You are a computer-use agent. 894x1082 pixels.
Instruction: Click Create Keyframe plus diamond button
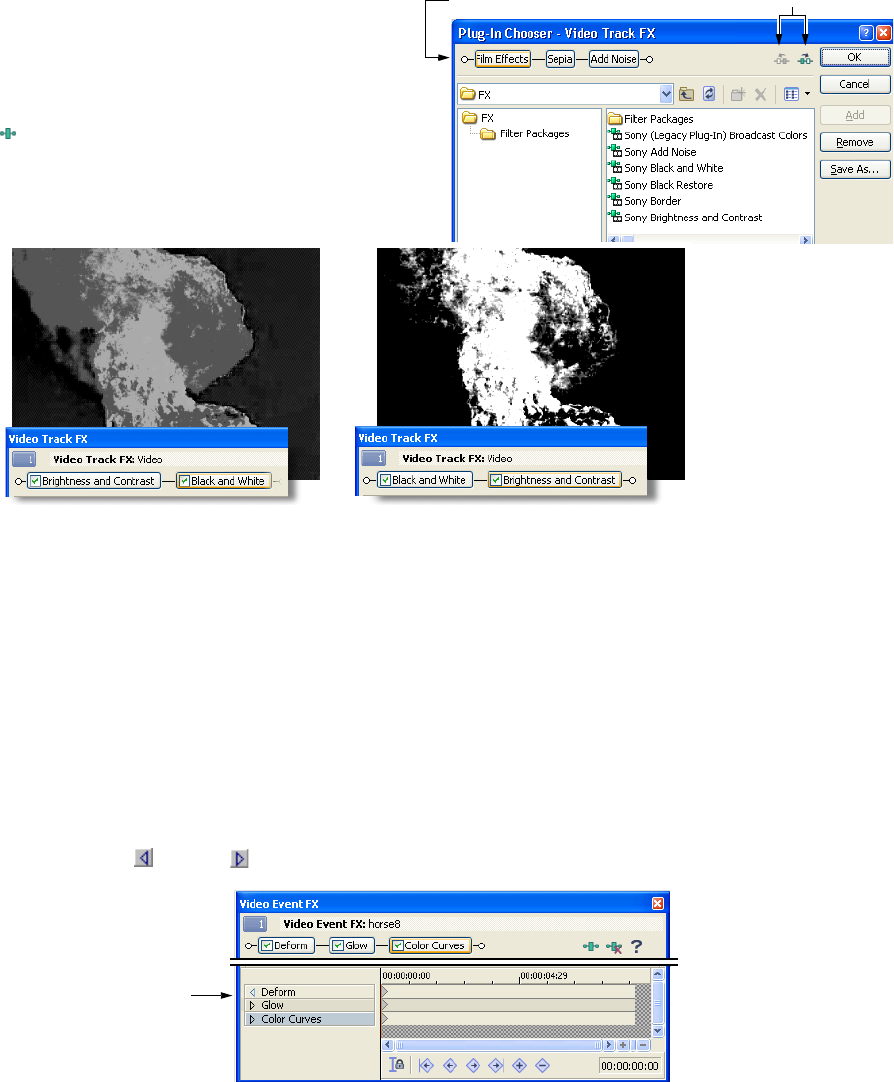[x=519, y=1065]
